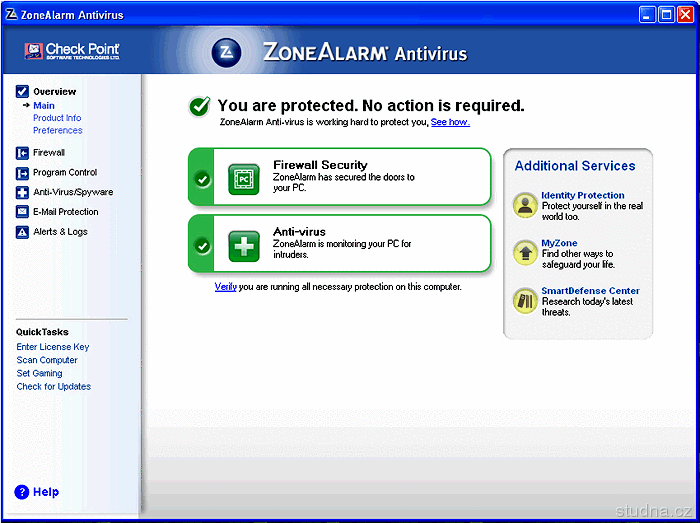This screenshot has width=700, height=523.
Task: Click the Program Control sidebar icon
Action: point(22,172)
